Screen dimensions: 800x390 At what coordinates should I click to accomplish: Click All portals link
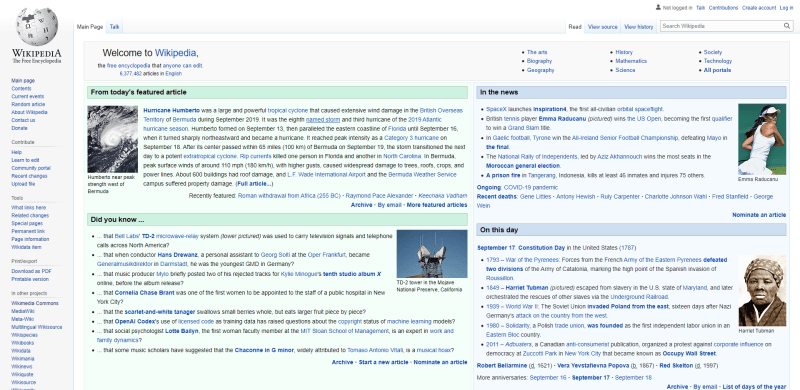(x=717, y=70)
